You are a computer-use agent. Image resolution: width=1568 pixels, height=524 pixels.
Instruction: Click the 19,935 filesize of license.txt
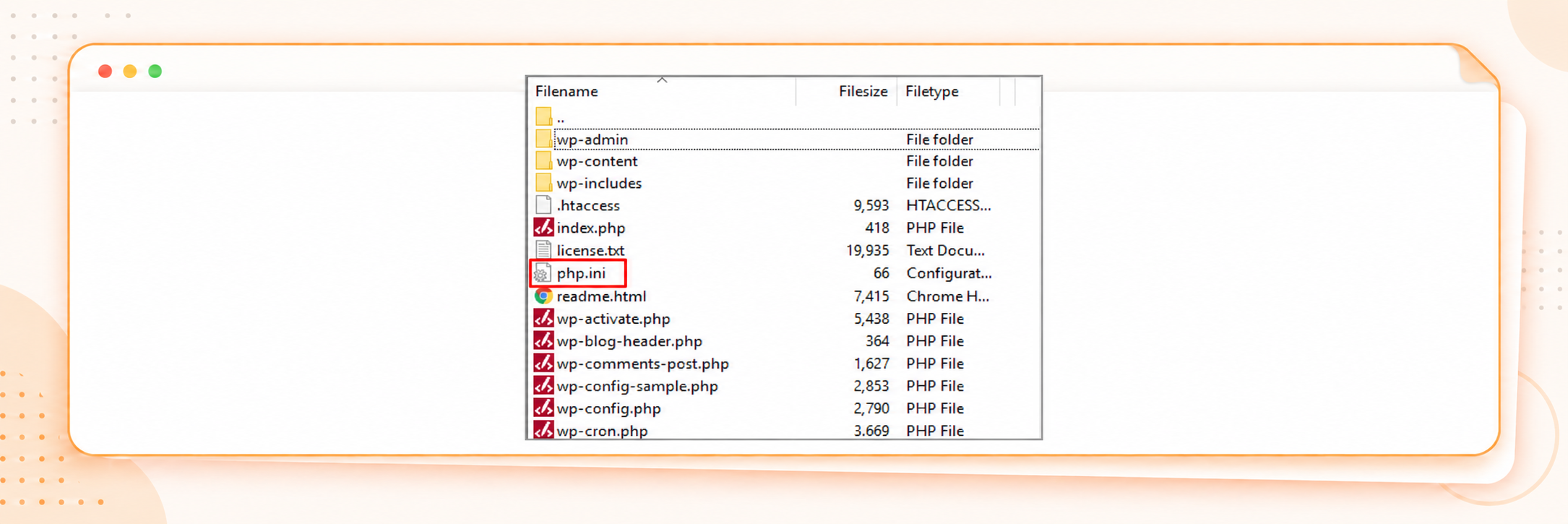867,251
